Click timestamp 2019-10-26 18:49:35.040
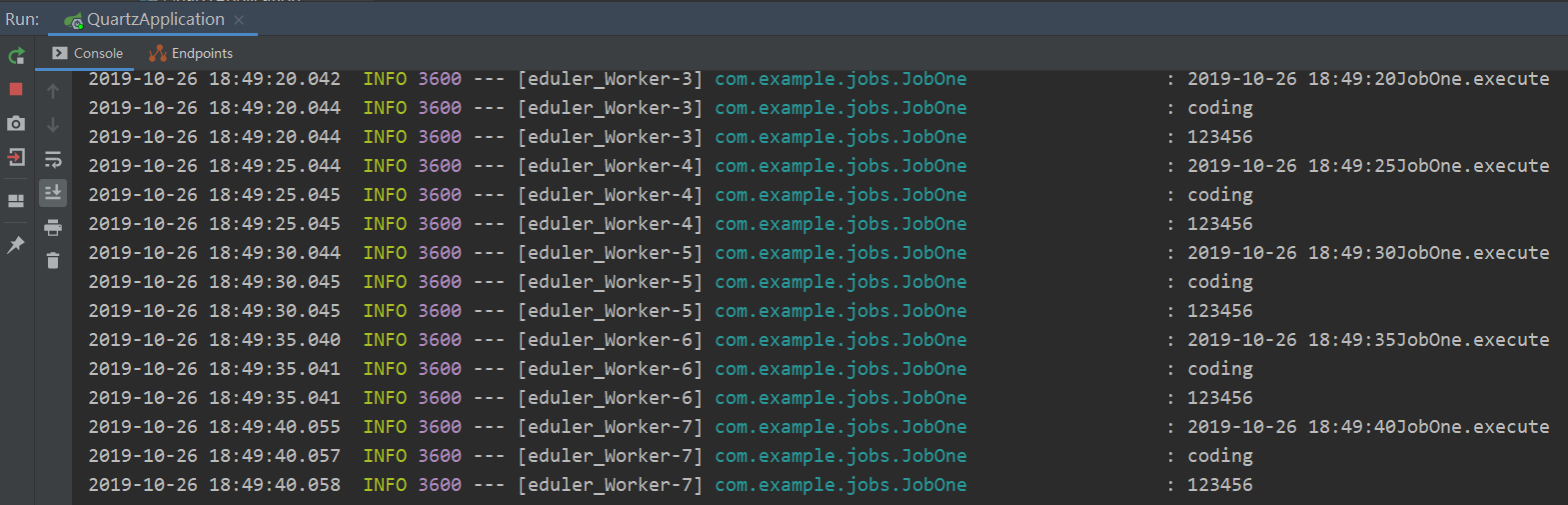The image size is (1568, 505). pyautogui.click(x=214, y=340)
